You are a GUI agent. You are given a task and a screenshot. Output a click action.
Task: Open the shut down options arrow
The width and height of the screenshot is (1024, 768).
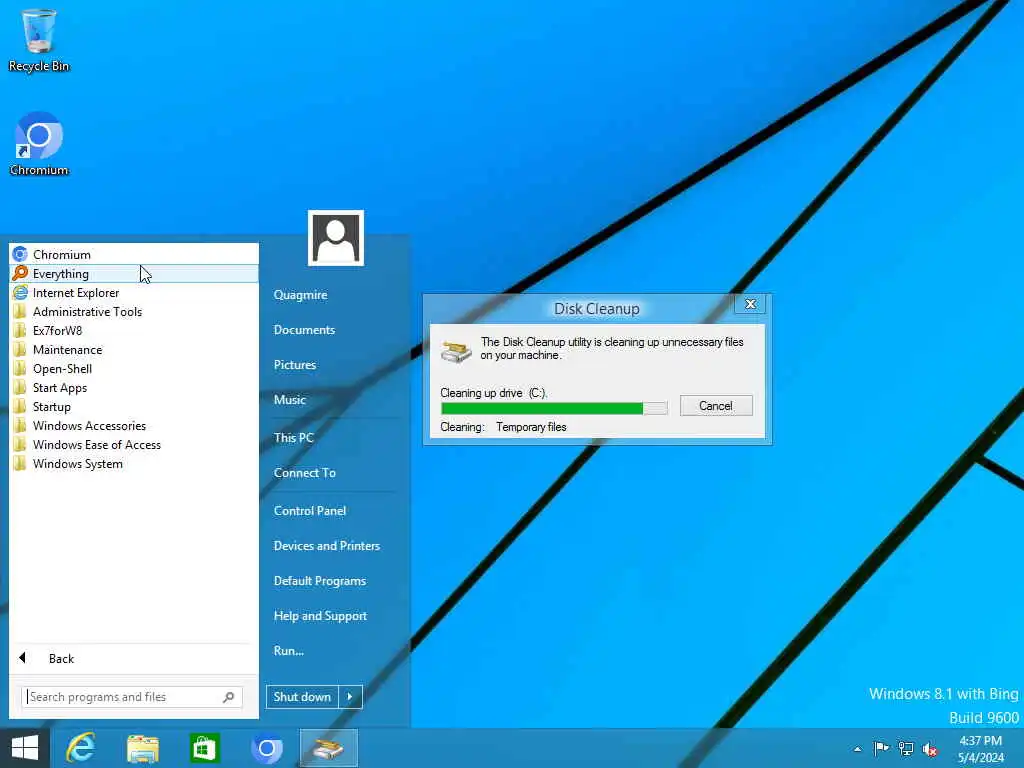(350, 697)
